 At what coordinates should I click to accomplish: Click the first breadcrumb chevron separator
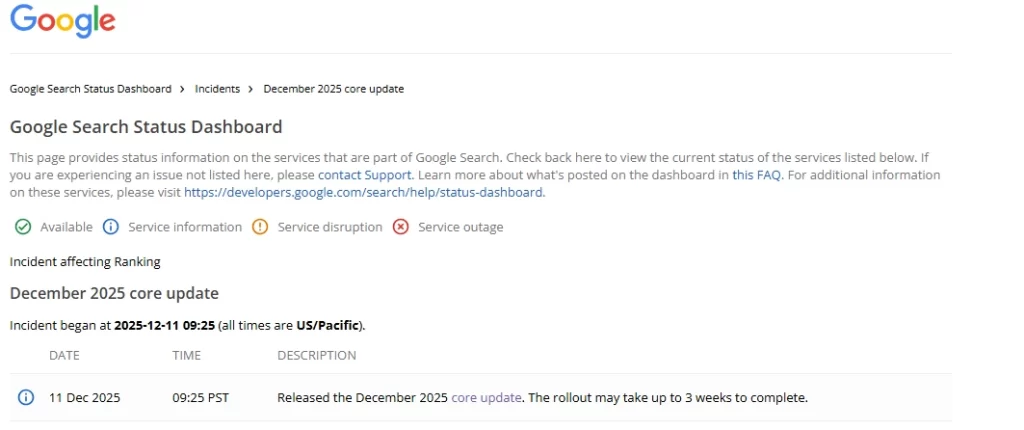click(183, 89)
